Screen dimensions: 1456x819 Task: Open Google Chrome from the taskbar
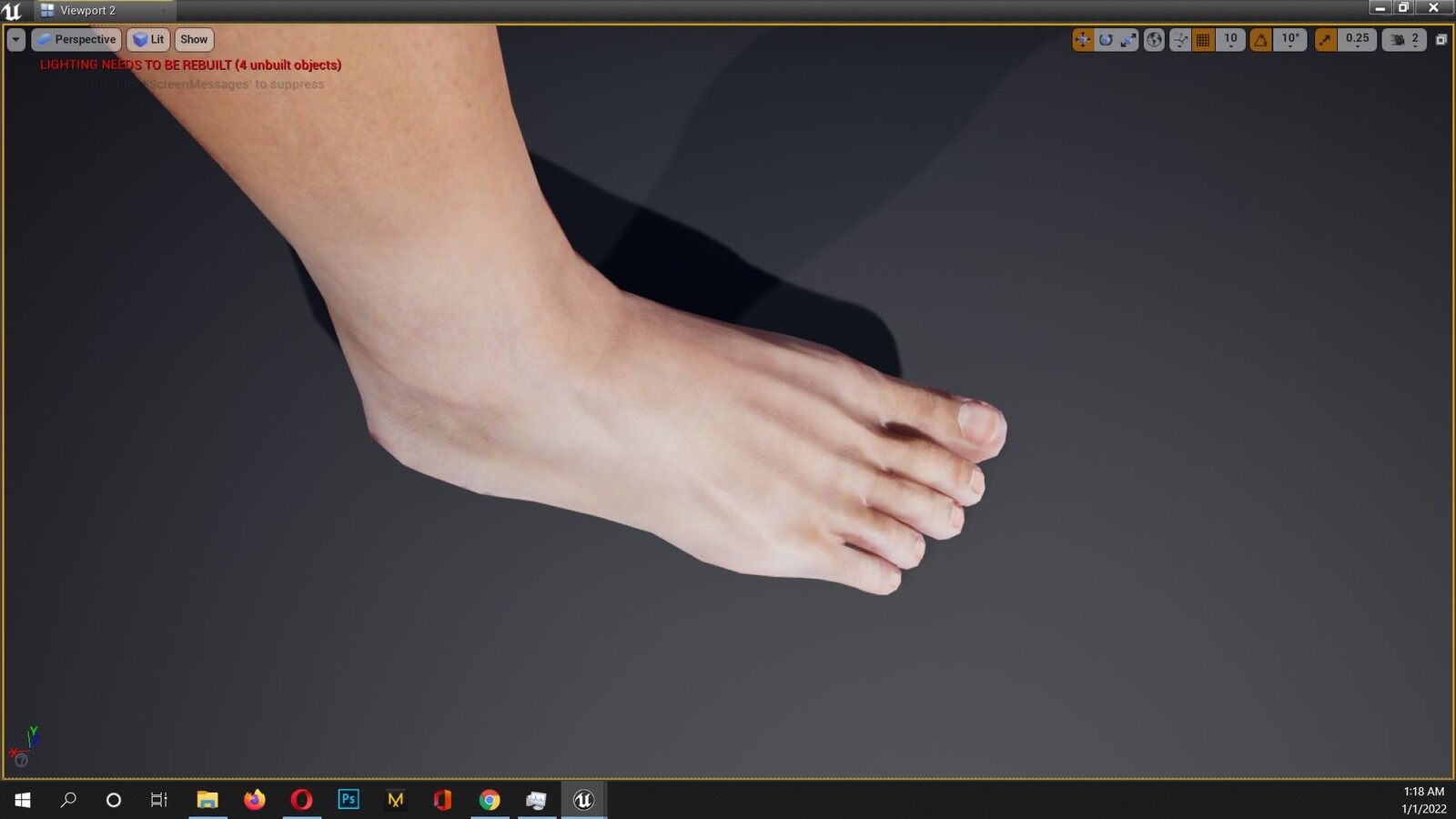tap(490, 799)
